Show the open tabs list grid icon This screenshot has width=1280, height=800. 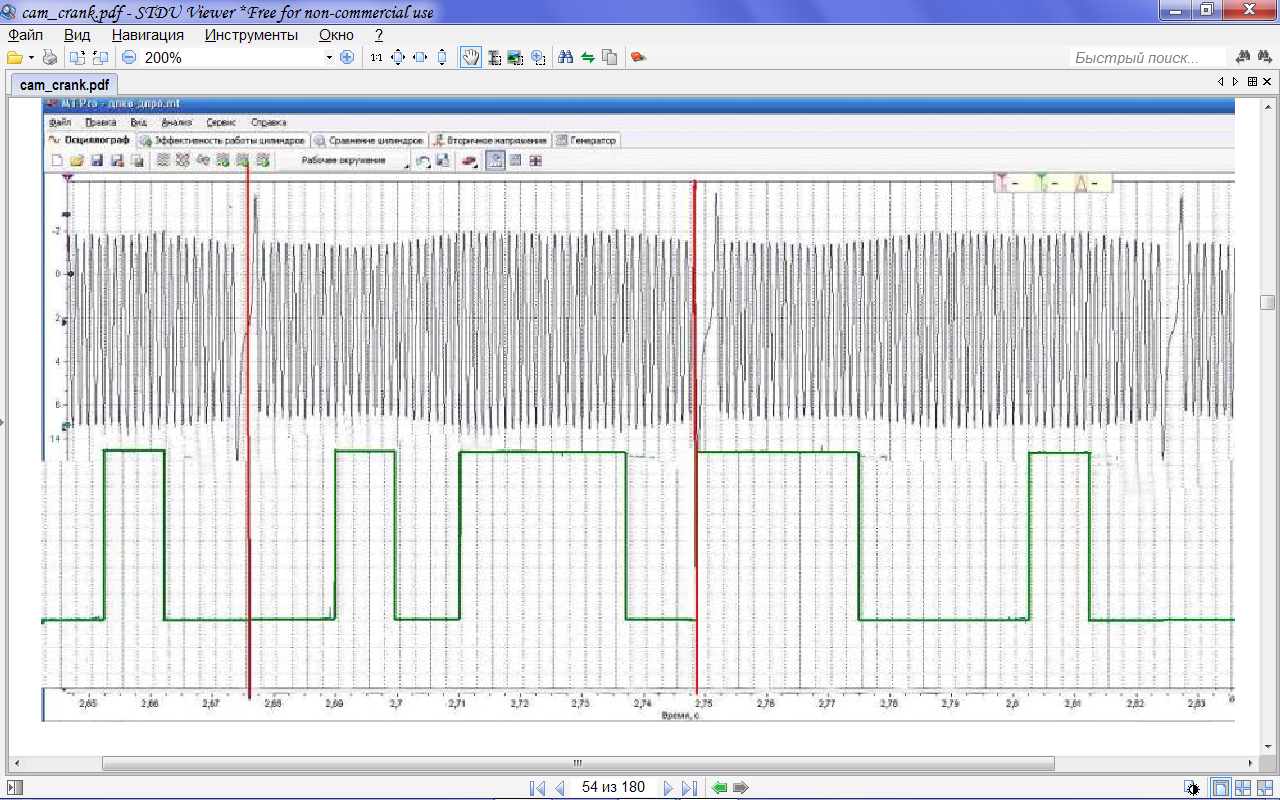tap(1252, 82)
